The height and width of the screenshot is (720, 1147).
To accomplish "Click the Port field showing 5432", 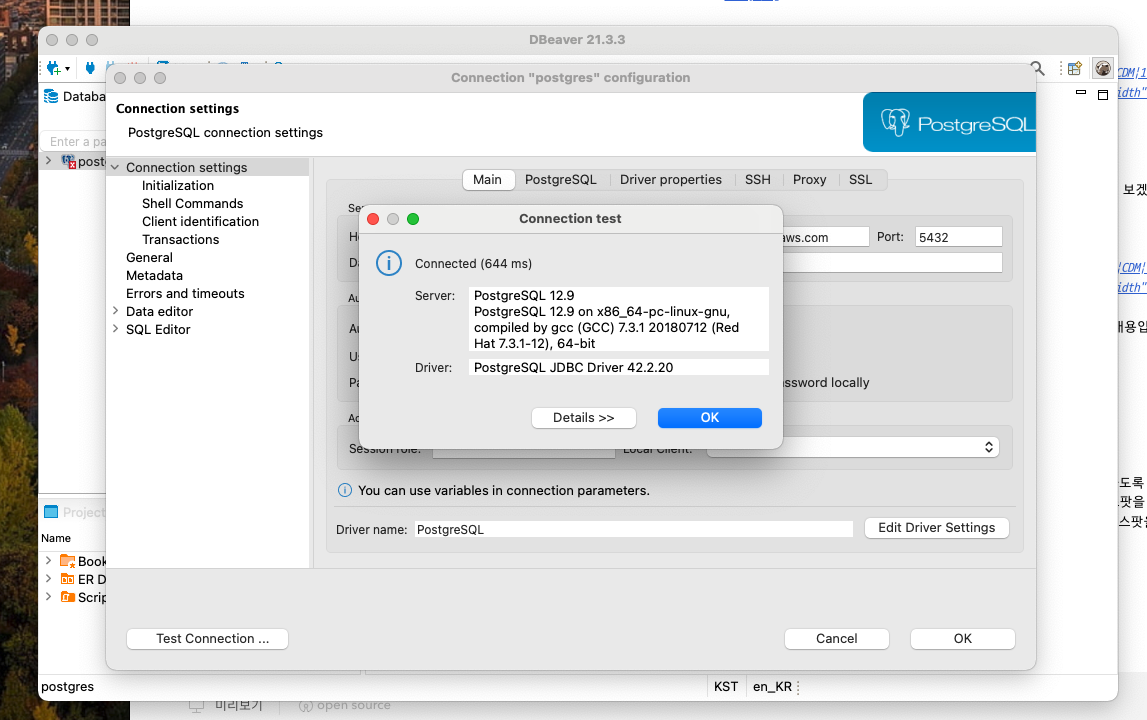I will click(x=958, y=237).
